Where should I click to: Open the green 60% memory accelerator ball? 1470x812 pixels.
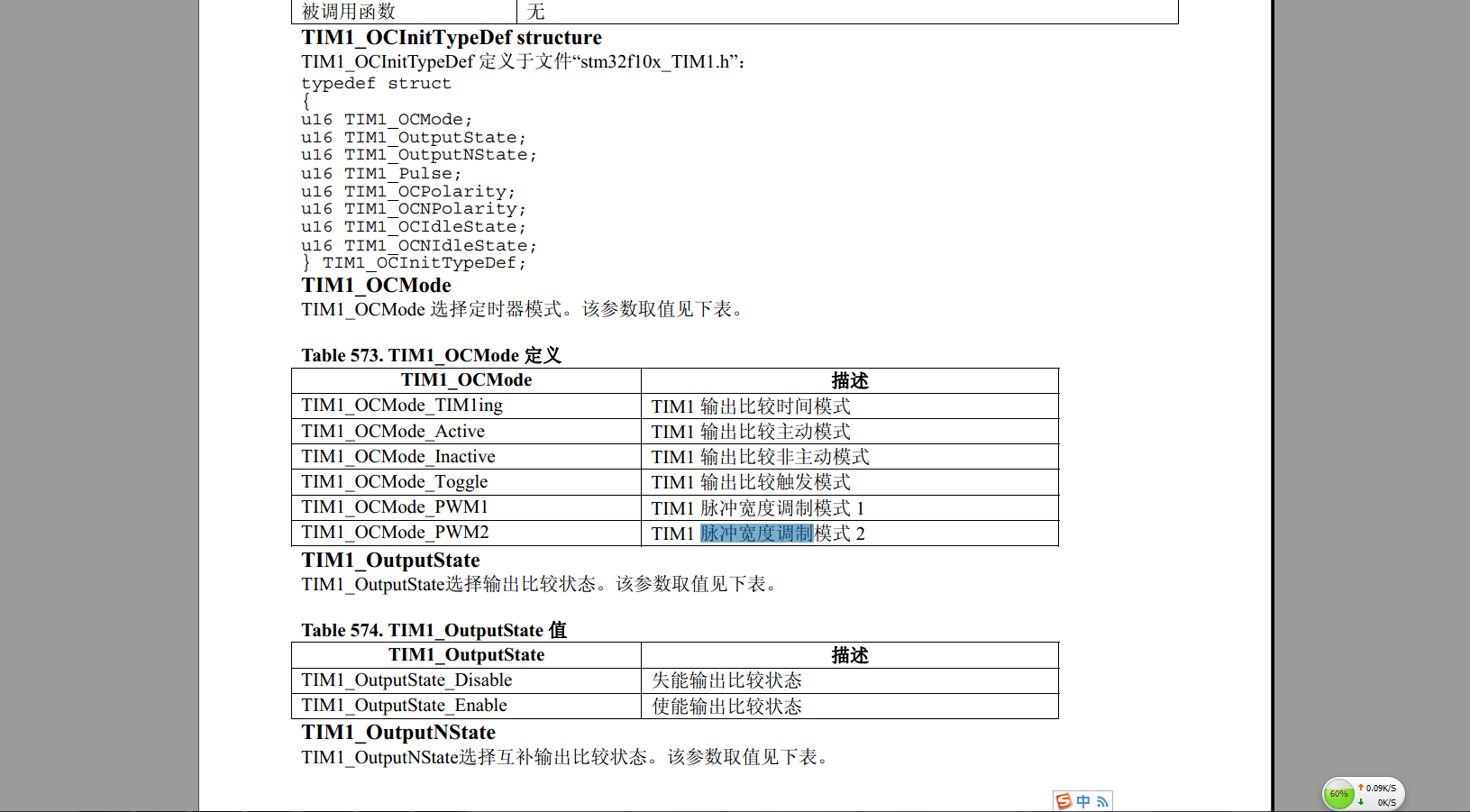pos(1338,794)
